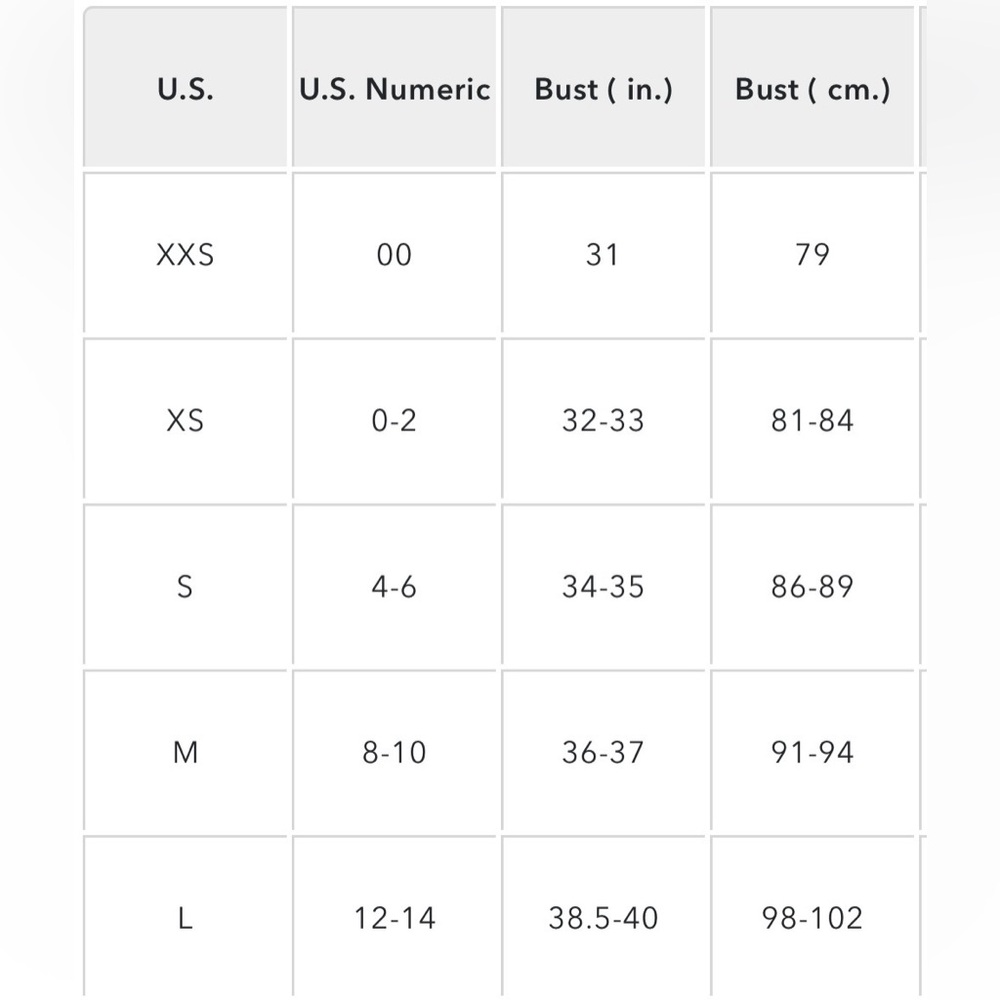
Task: Select the XXS size cell
Action: coord(185,253)
